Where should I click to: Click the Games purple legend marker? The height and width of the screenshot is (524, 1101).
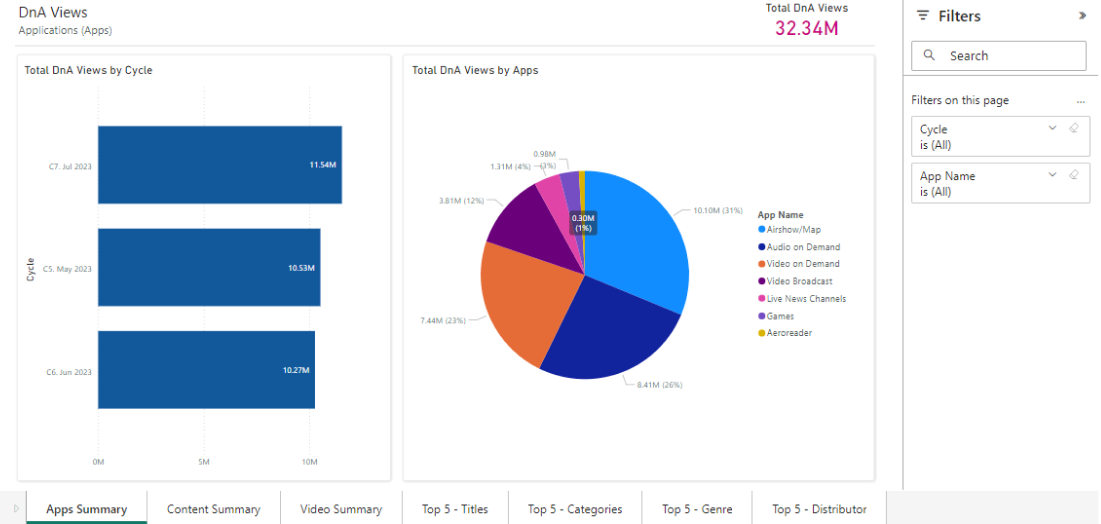[x=762, y=316]
